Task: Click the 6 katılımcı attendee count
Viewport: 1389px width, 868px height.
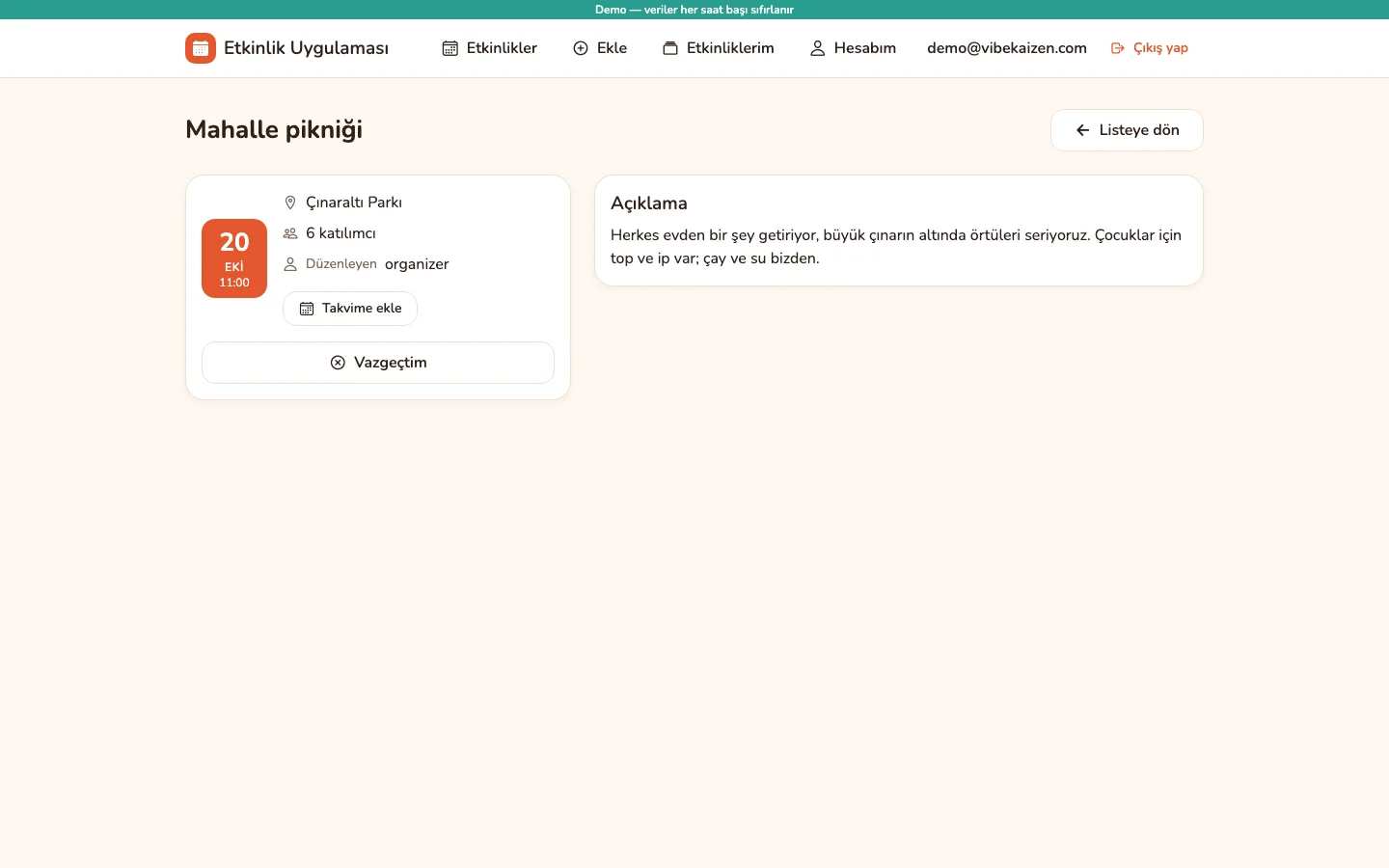Action: [340, 233]
